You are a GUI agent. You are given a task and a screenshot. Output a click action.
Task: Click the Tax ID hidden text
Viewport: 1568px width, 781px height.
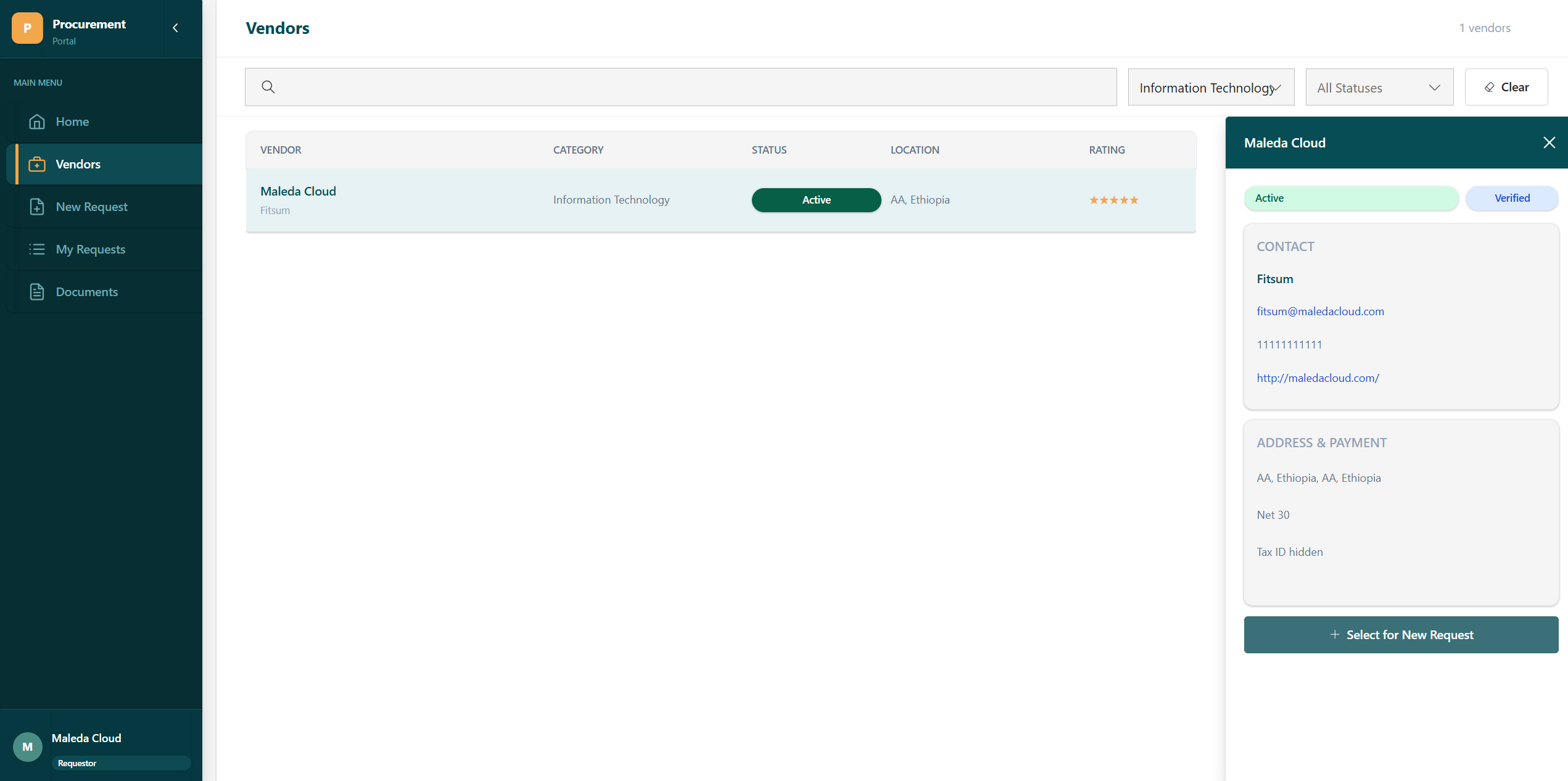(x=1289, y=552)
